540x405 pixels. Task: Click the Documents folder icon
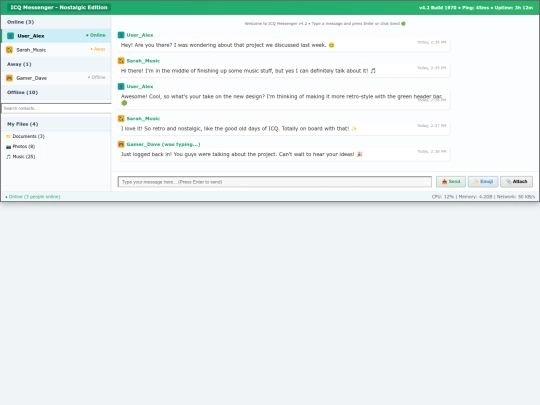coord(9,136)
